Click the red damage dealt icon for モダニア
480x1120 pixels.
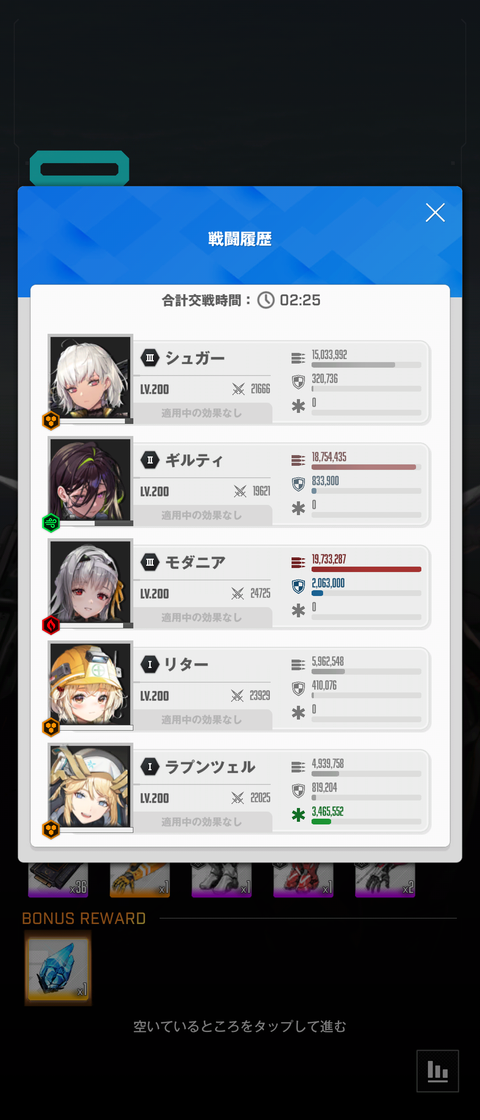299,562
